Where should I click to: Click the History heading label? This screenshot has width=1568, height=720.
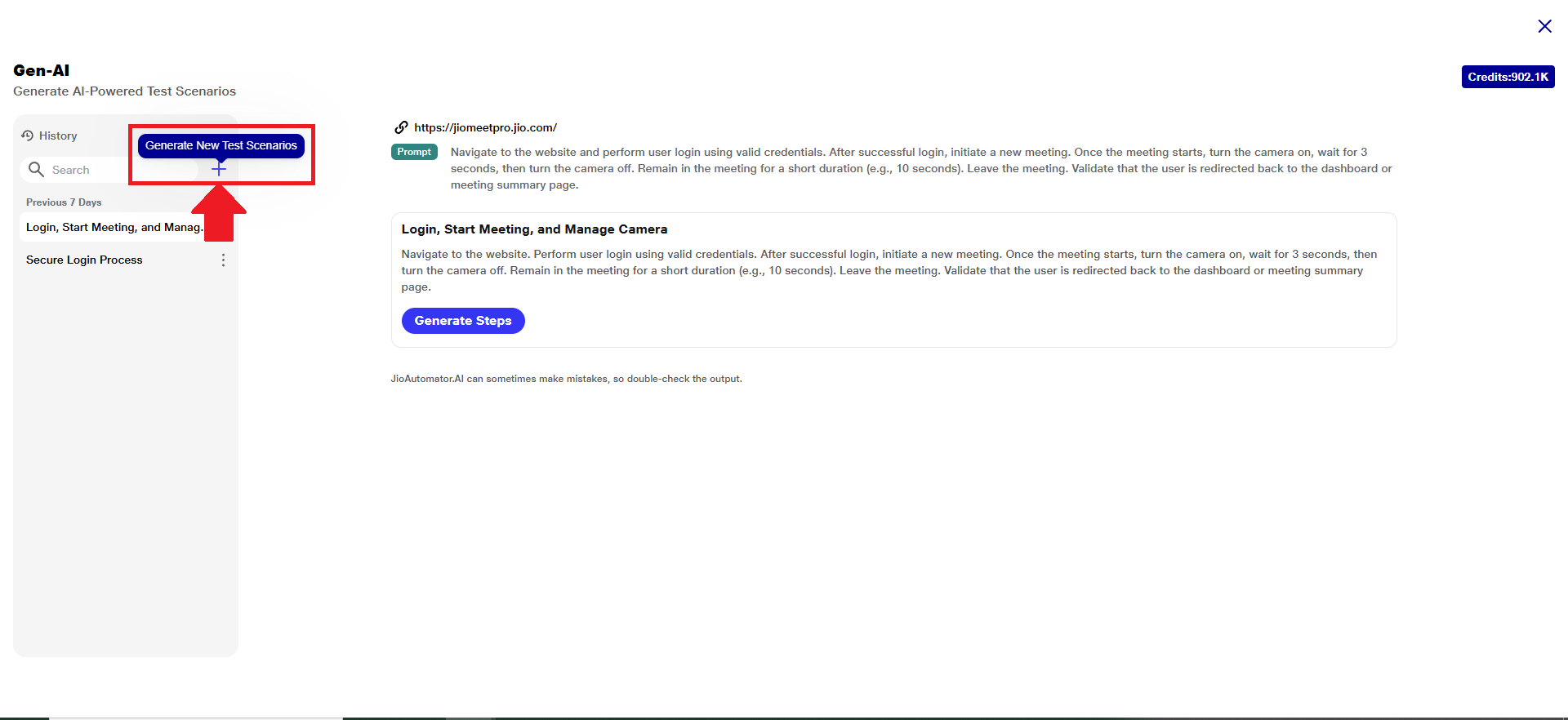click(x=58, y=136)
